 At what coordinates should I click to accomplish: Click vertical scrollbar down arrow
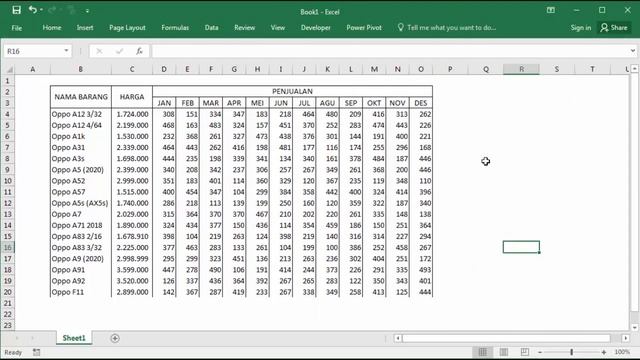(634, 327)
